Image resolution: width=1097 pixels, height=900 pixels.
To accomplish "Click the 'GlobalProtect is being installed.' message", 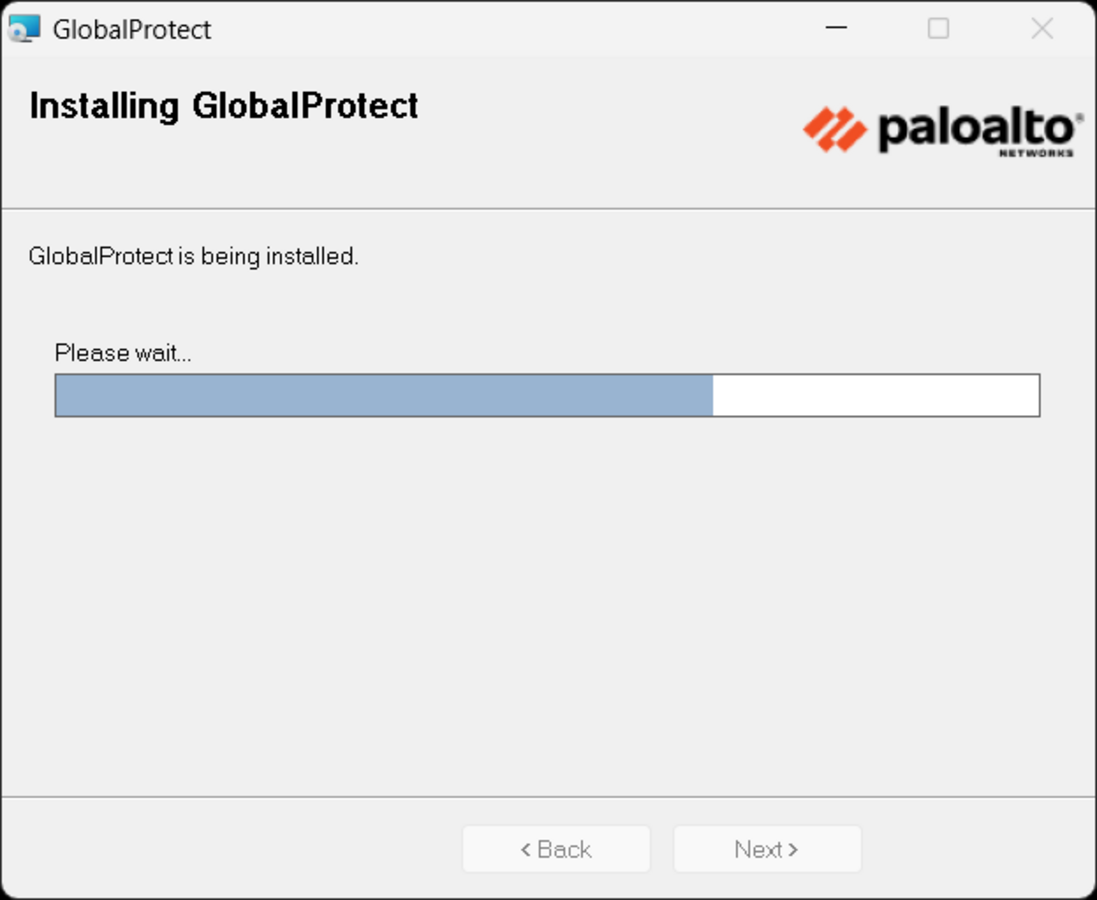I will point(194,256).
